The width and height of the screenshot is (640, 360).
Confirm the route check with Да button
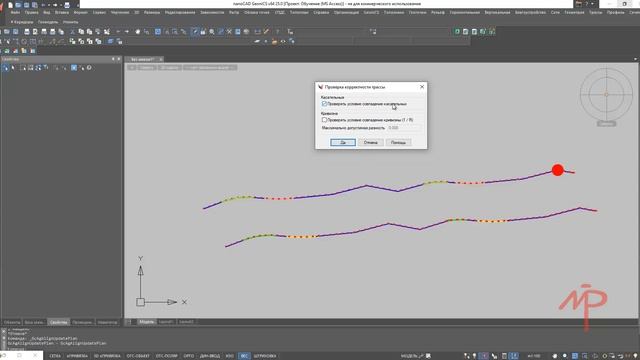[343, 142]
